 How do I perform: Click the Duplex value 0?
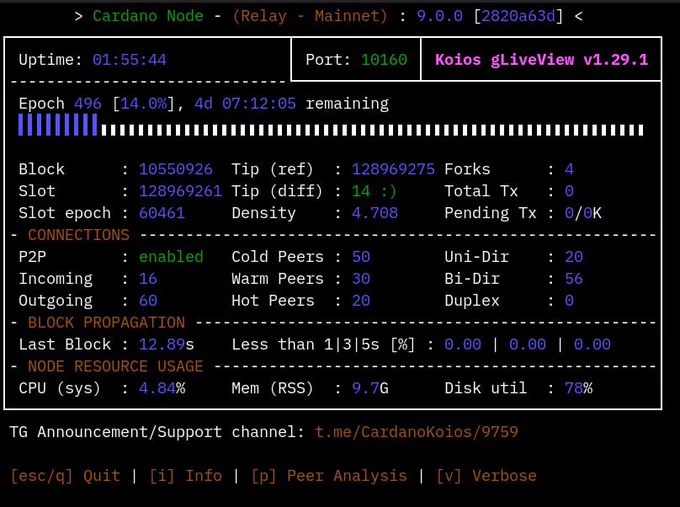(569, 301)
